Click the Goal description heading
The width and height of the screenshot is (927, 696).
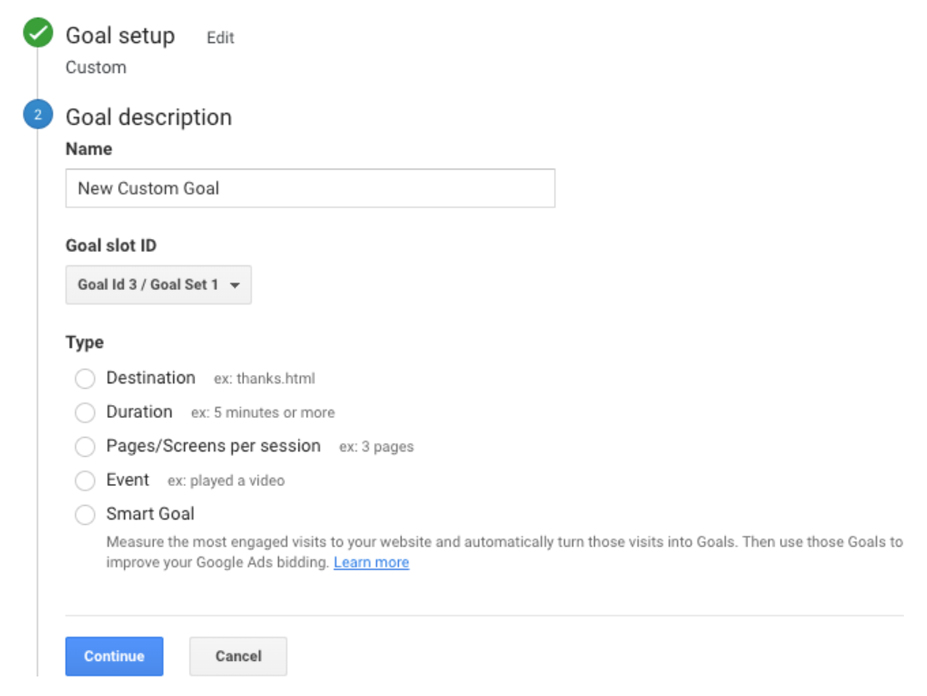pos(148,117)
